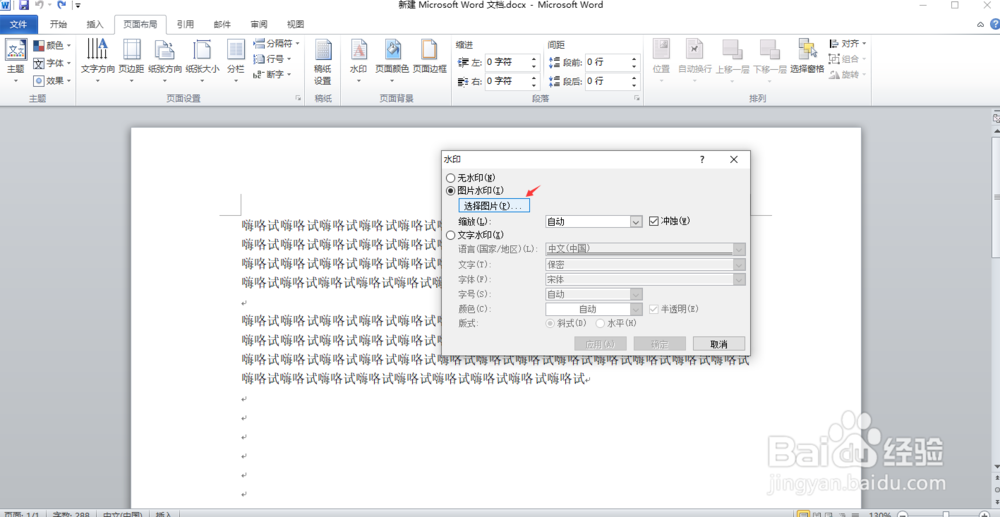Screen dimensions: 1000x517
Task: Click the 水印 watermark ribbon icon
Action: 358,61
